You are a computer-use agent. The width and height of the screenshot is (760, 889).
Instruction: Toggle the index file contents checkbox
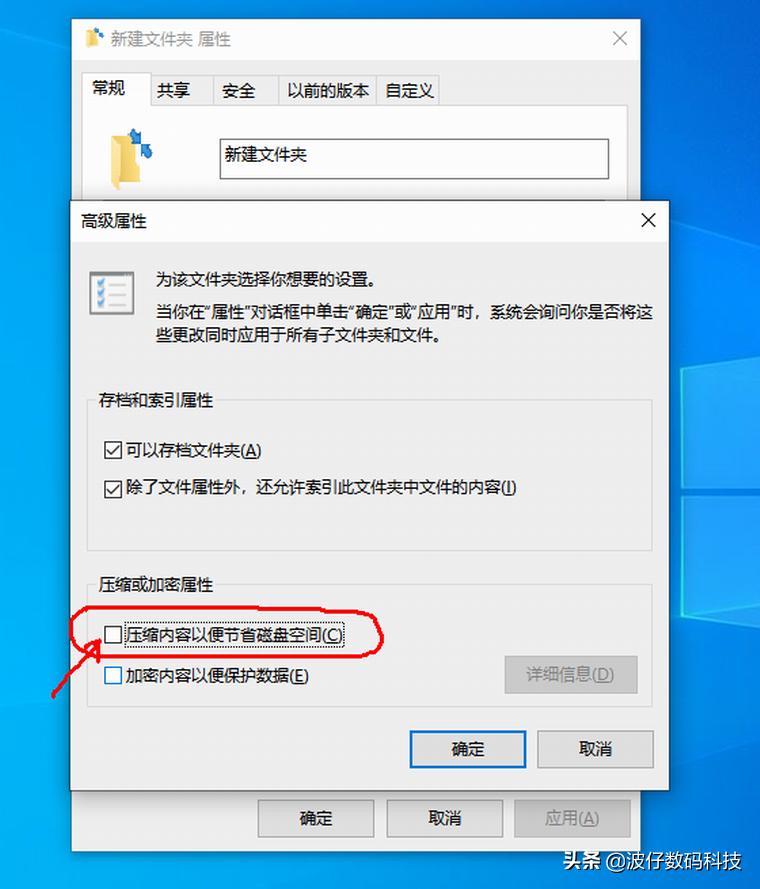[x=113, y=488]
